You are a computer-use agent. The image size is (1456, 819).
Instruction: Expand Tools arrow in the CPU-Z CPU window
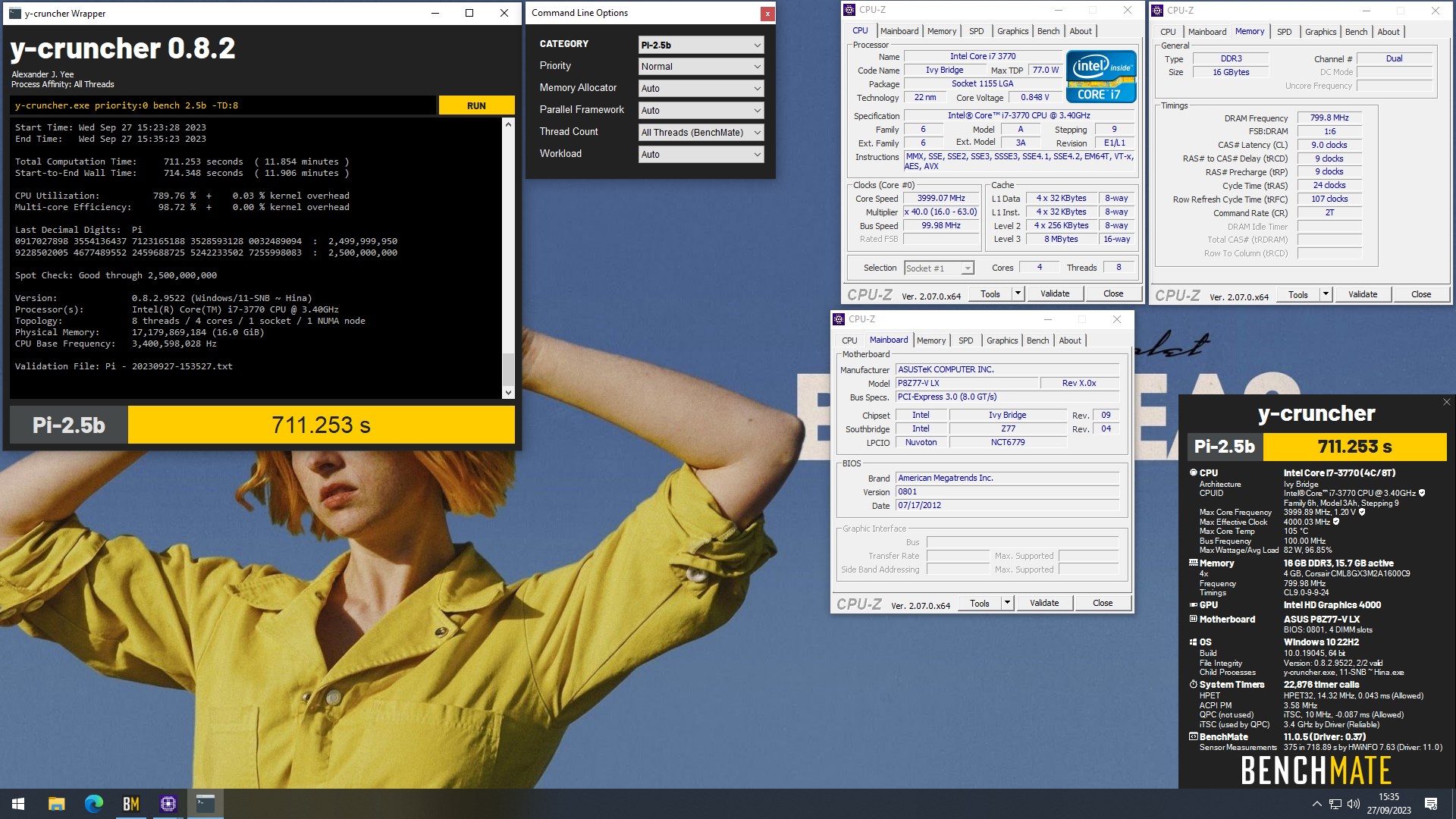[x=1018, y=293]
